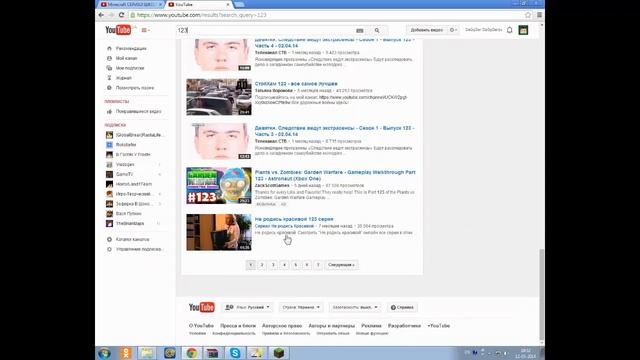The width and height of the screenshot is (640, 360).
Task: Click the taskbar clock
Action: pyautogui.click(x=525, y=353)
